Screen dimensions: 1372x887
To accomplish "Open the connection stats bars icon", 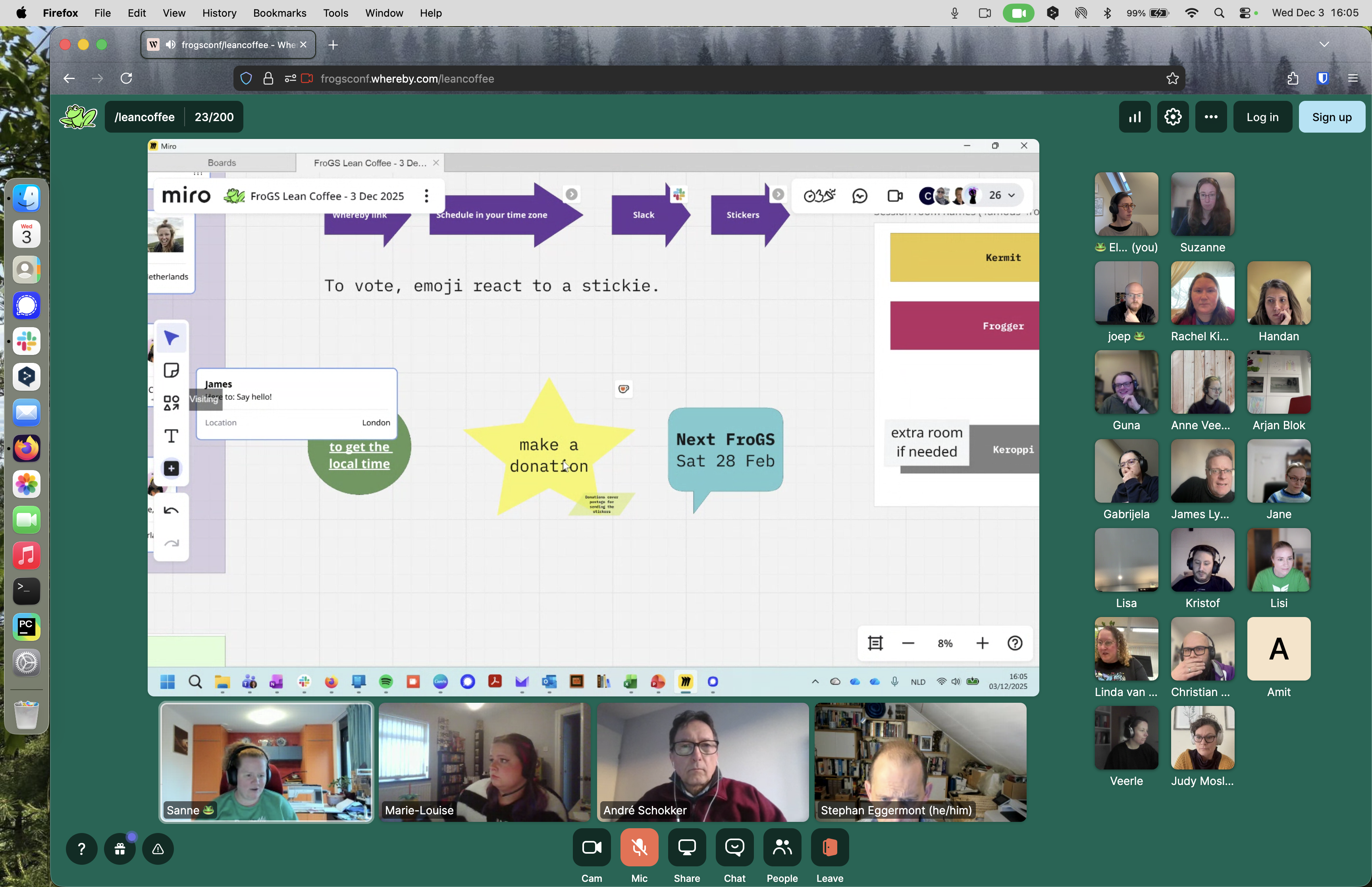I will pyautogui.click(x=1134, y=117).
